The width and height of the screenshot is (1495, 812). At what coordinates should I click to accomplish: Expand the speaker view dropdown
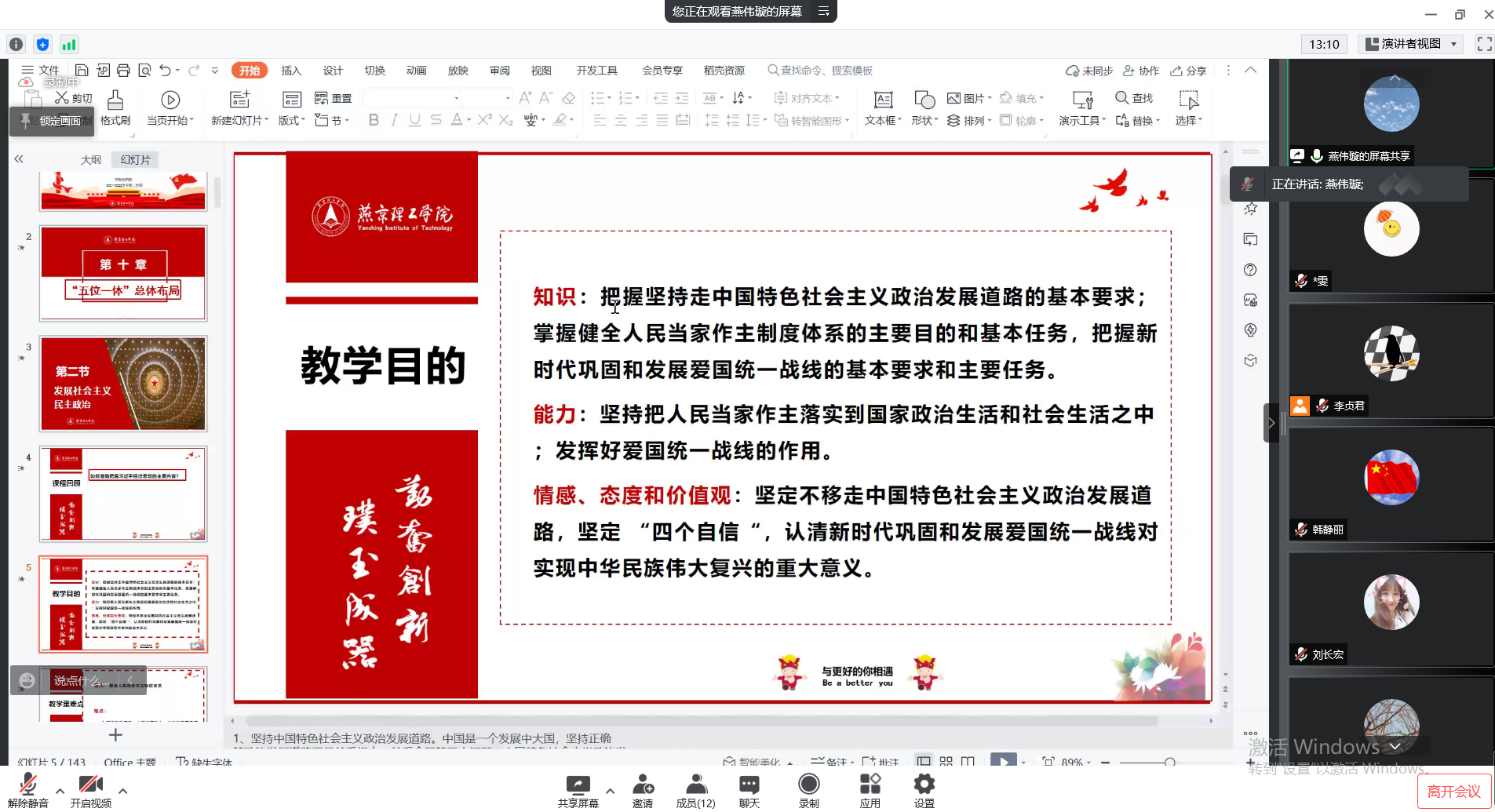pyautogui.click(x=1454, y=44)
